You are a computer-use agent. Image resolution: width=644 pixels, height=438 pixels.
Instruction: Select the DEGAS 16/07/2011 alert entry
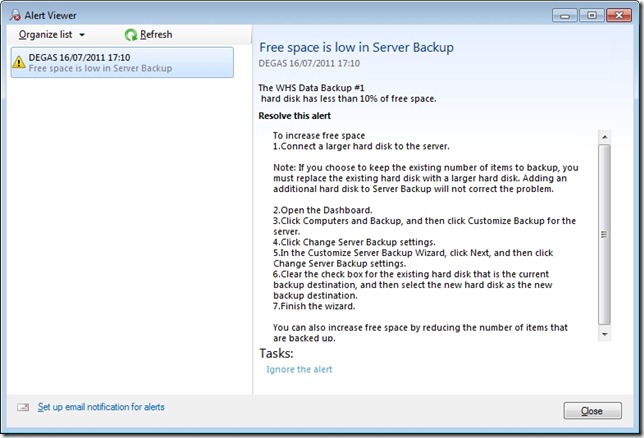pyautogui.click(x=120, y=62)
